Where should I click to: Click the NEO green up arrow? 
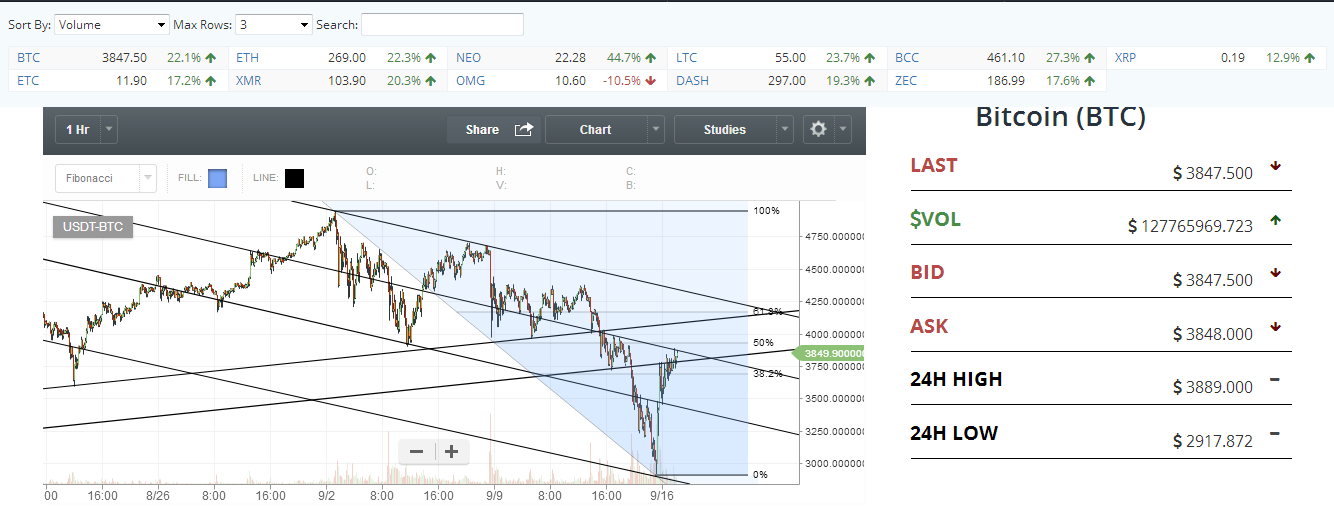[650, 58]
